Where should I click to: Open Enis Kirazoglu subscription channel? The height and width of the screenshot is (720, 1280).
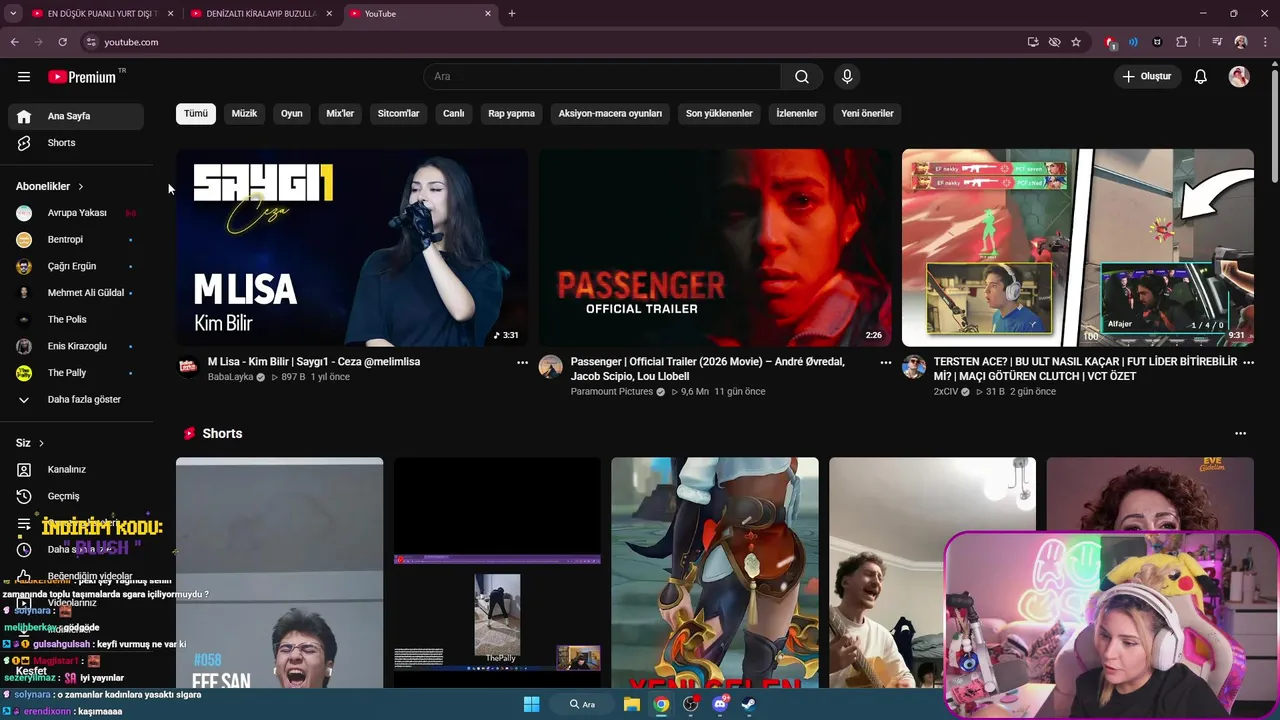coord(76,346)
